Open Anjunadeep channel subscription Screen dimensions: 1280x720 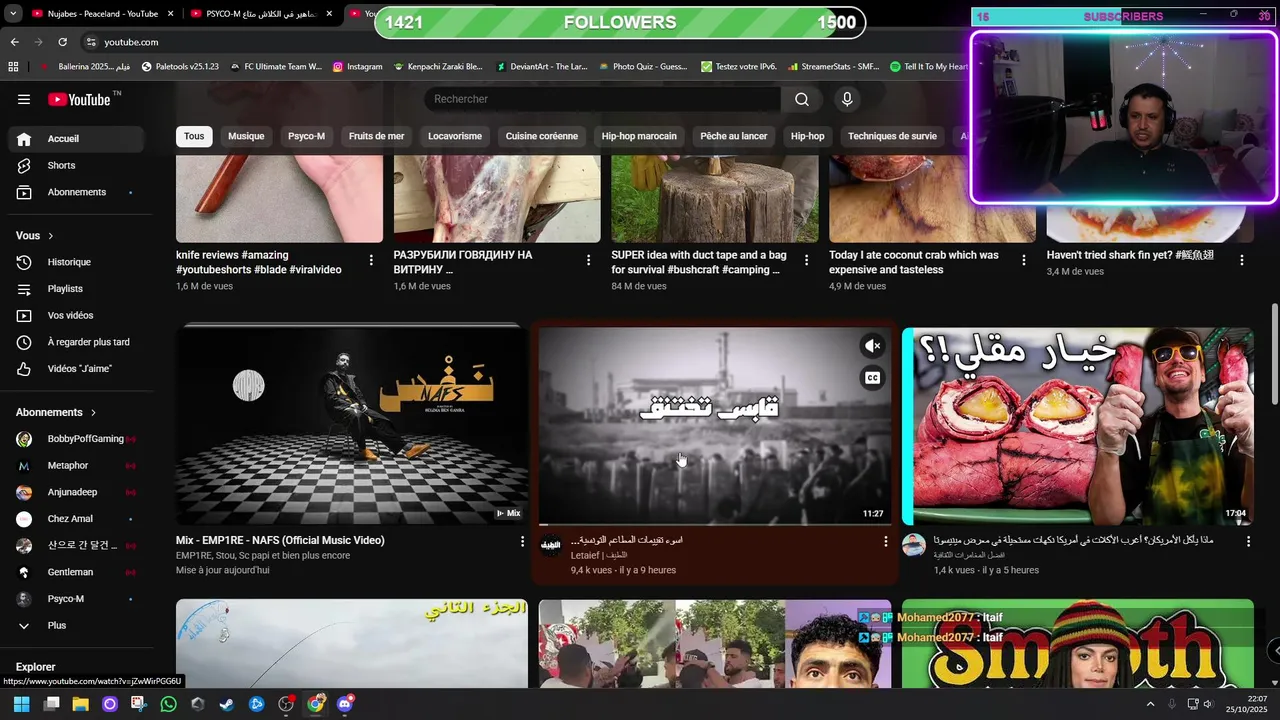coord(76,492)
